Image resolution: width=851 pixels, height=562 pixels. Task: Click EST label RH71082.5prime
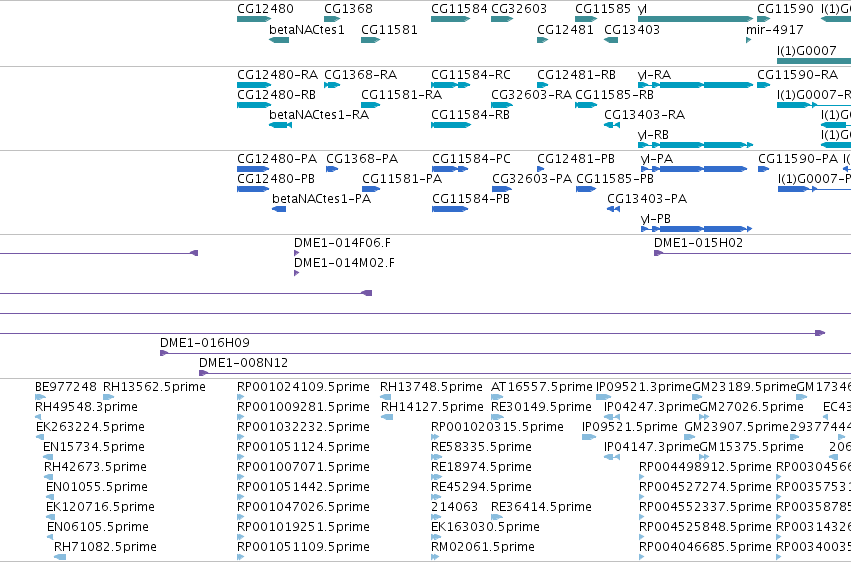105,547
